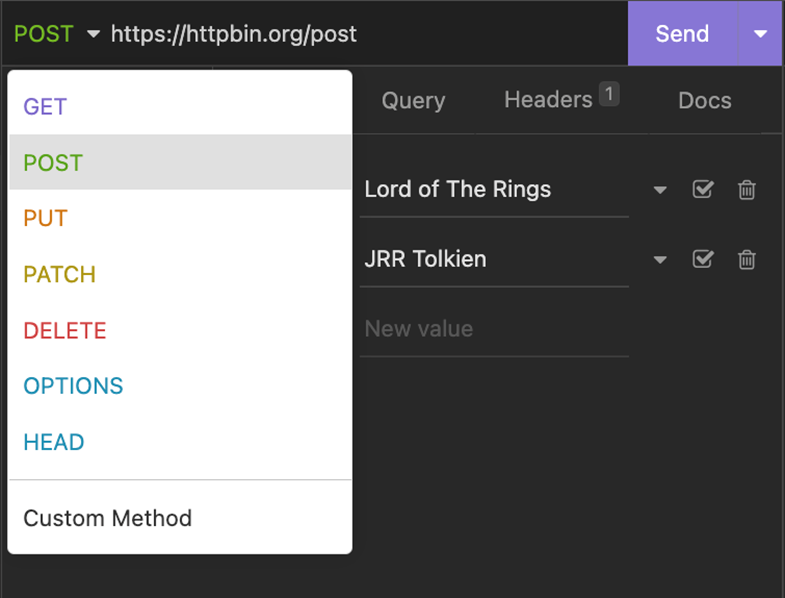
Task: Delete the Lord of The Rings row
Action: 746,190
